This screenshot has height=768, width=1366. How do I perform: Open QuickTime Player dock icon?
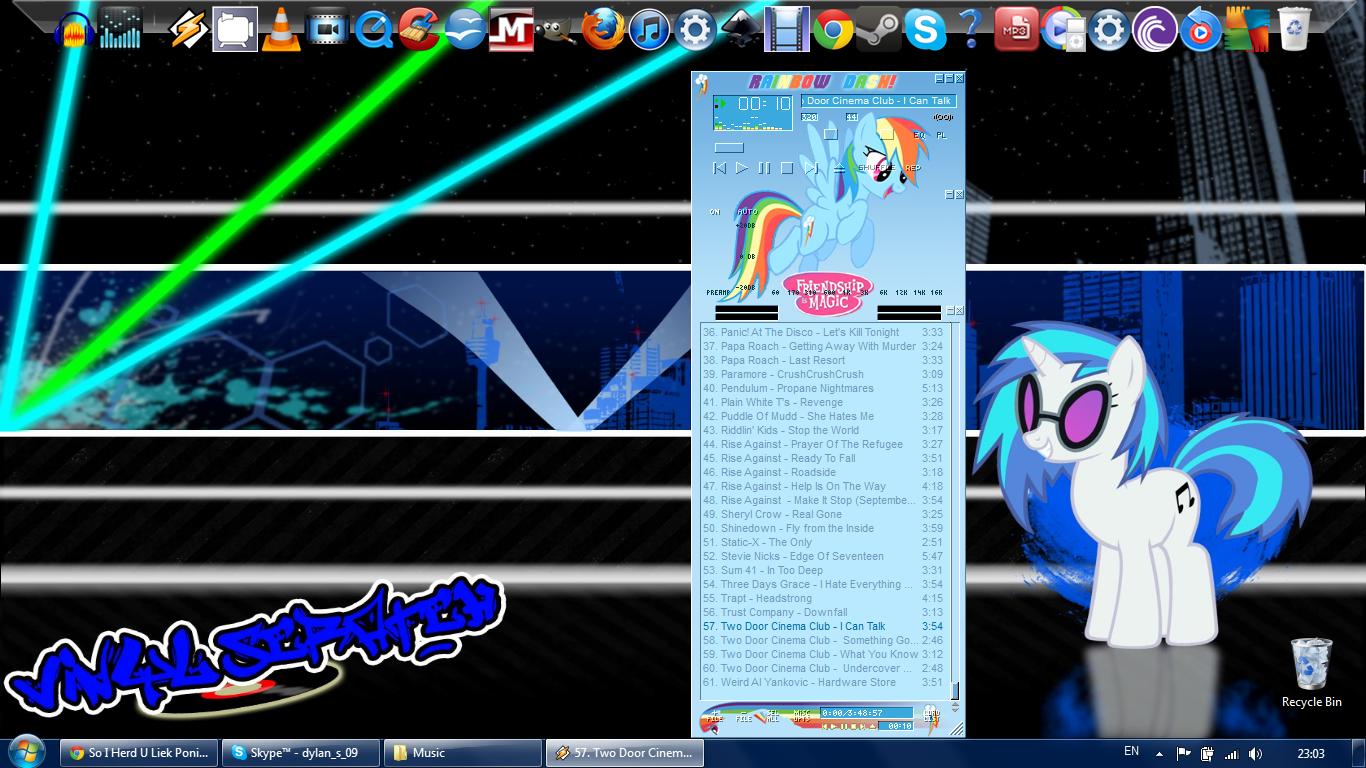pyautogui.click(x=374, y=30)
